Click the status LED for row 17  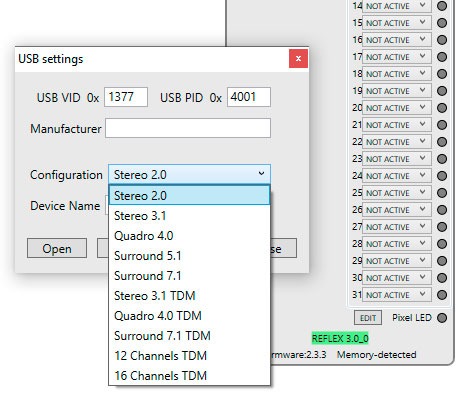442,57
